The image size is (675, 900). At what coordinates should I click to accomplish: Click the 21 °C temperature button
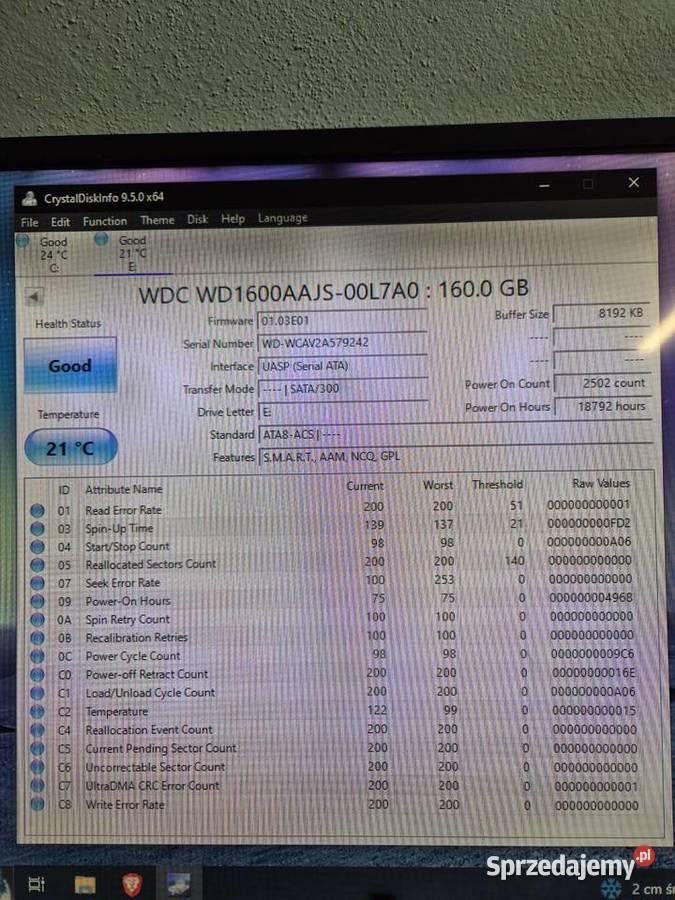pos(71,448)
